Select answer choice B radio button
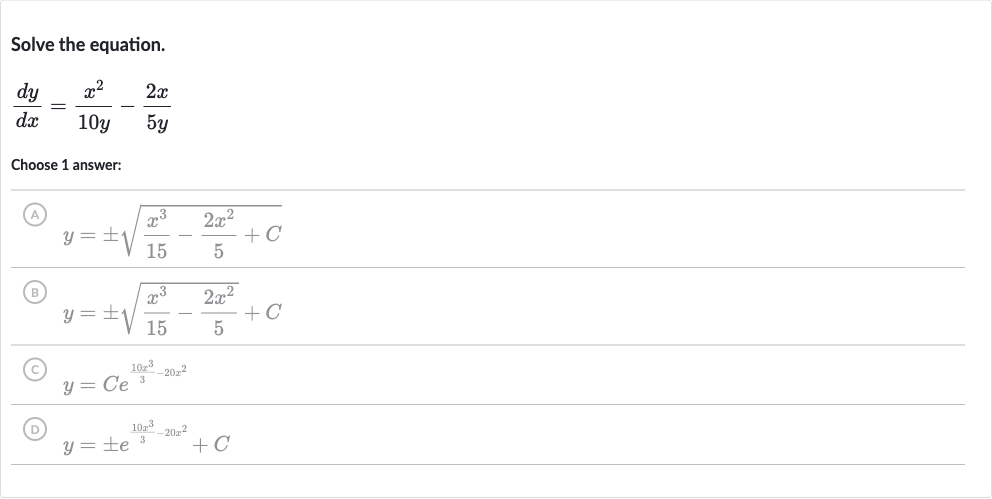Image resolution: width=992 pixels, height=499 pixels. pos(35,292)
